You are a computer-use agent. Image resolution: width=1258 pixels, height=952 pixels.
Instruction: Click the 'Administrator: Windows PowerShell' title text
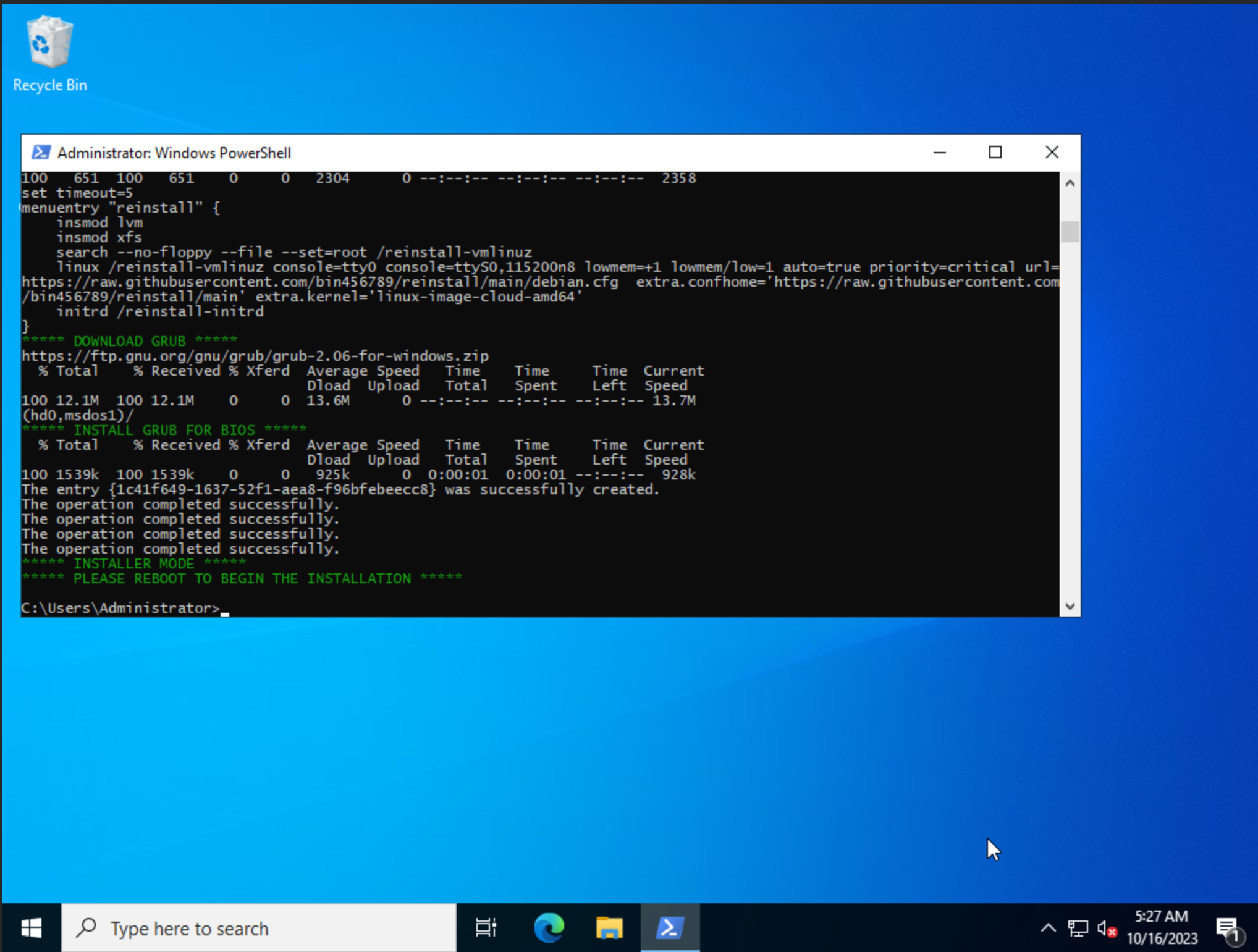click(x=174, y=153)
